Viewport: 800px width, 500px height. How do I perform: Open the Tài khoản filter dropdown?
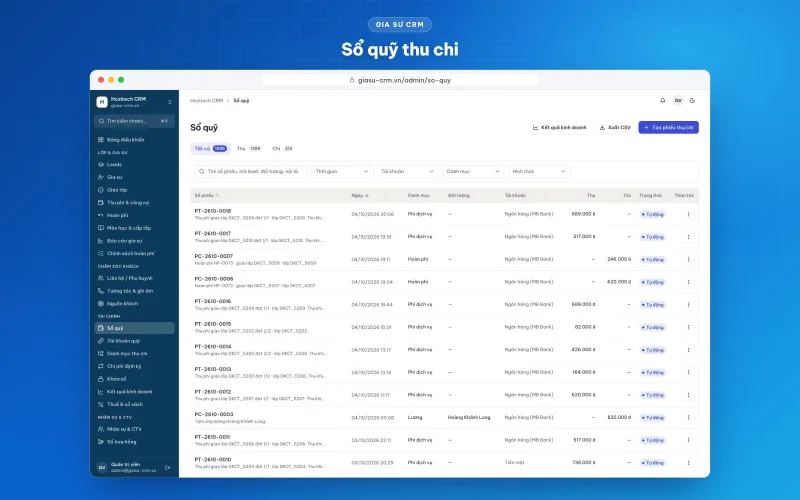(x=407, y=171)
